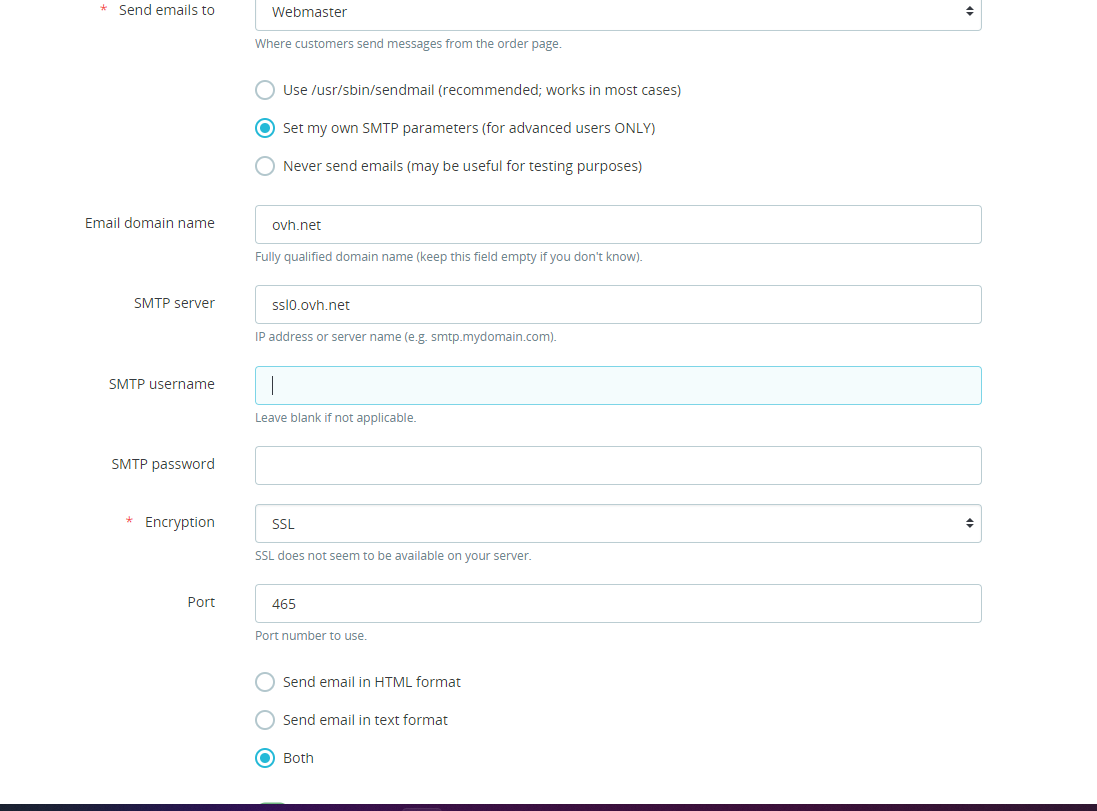Select the Both email format radio button
This screenshot has width=1097, height=811.
[x=265, y=758]
